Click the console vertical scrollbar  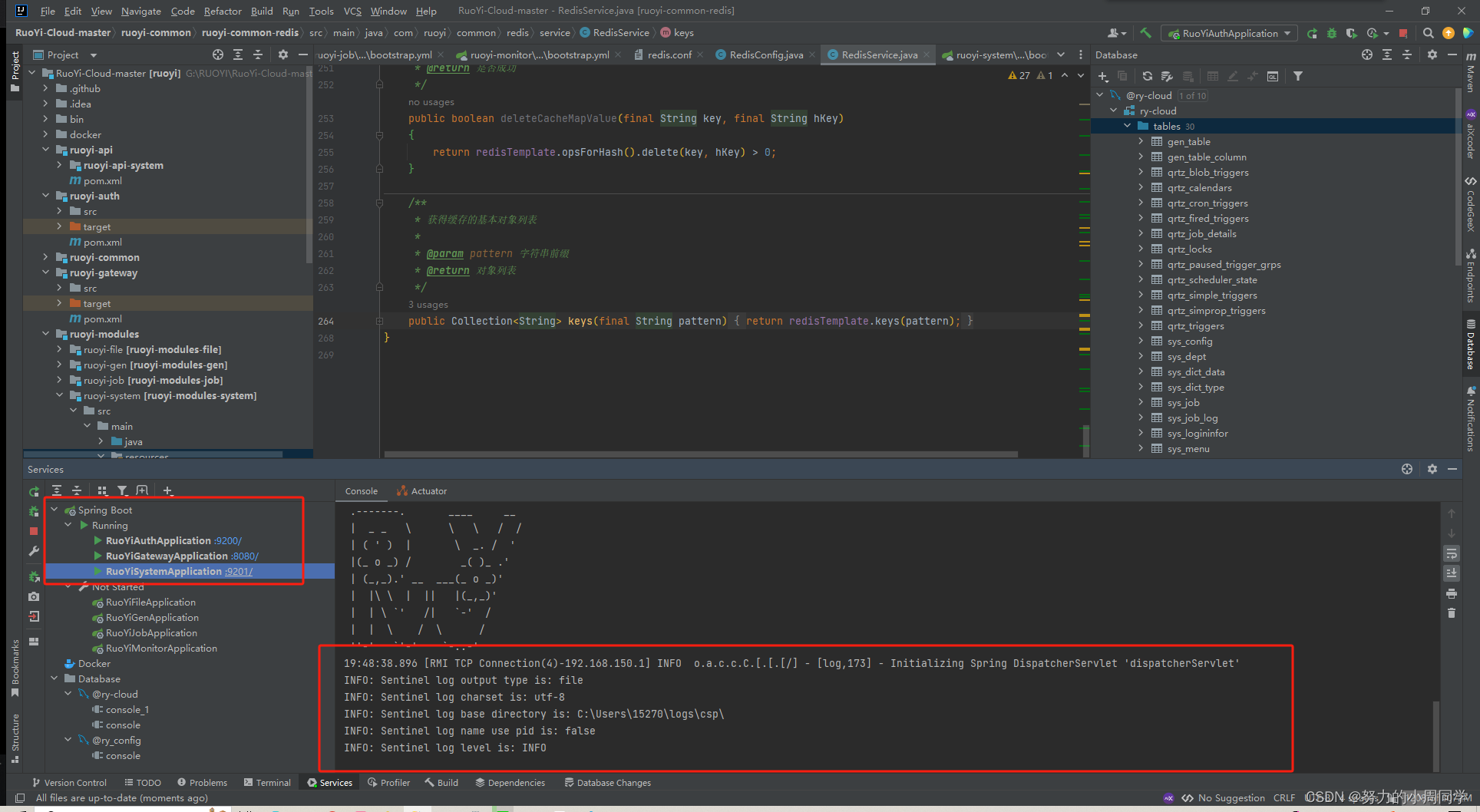[x=1435, y=735]
